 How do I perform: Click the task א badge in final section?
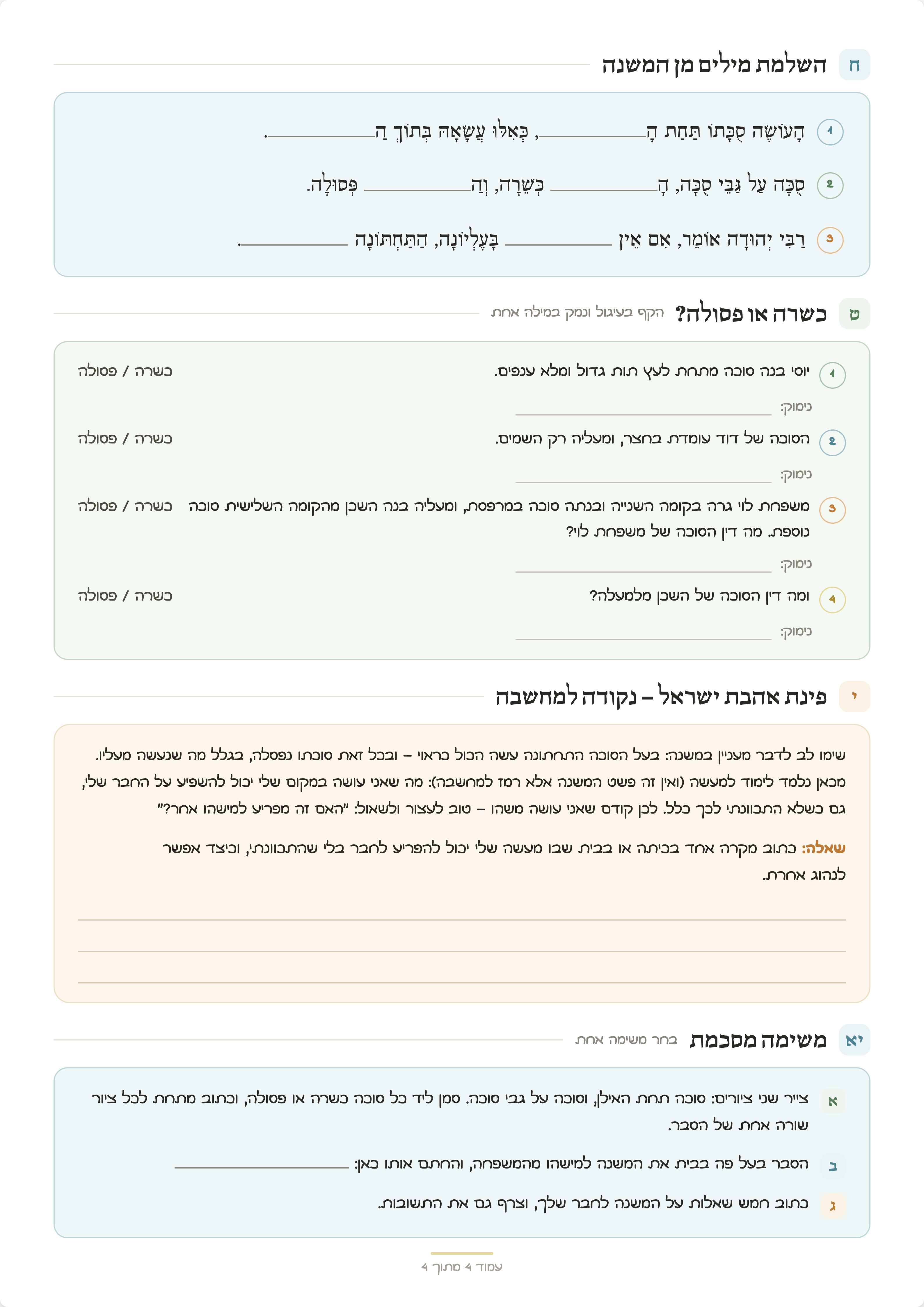[x=833, y=1101]
